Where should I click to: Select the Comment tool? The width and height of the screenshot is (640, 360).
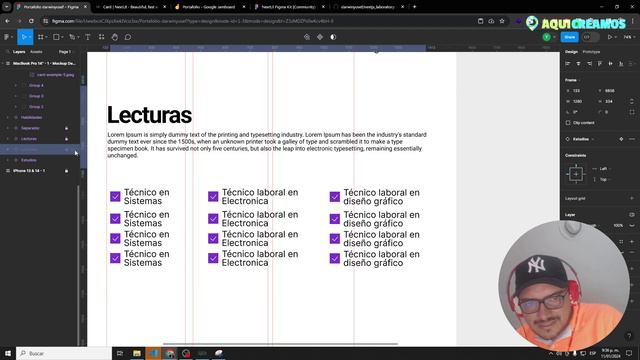tap(128, 37)
